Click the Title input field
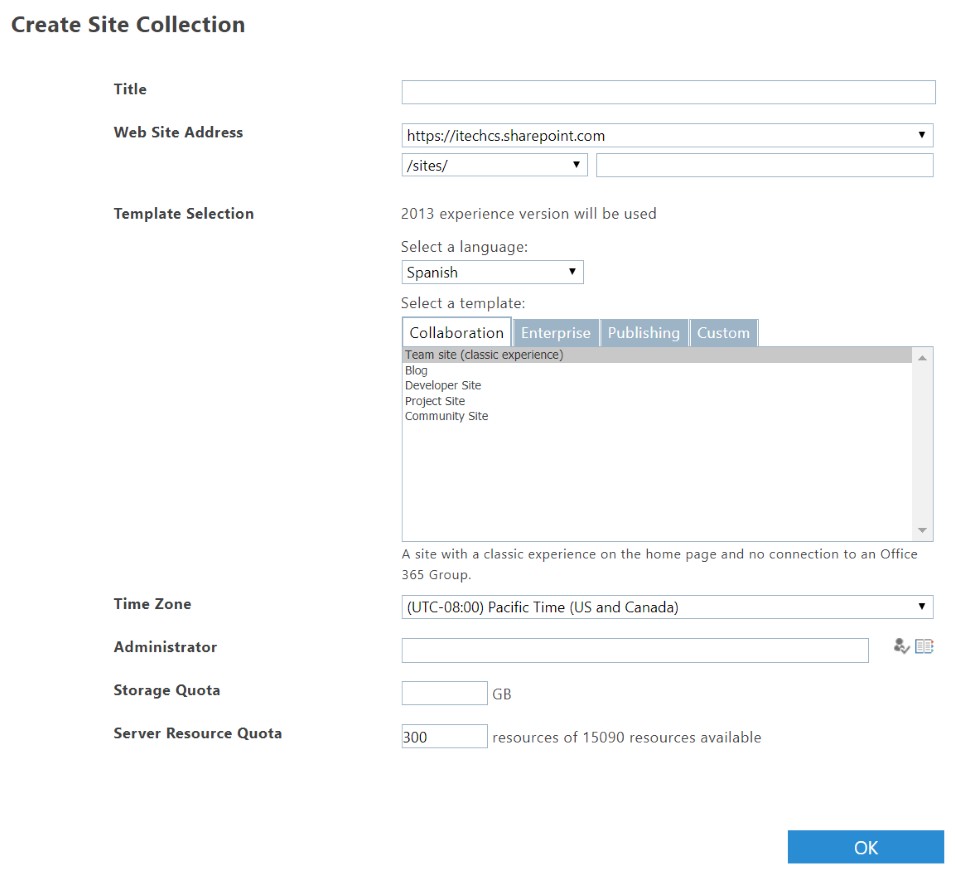This screenshot has height=886, width=955. point(669,92)
